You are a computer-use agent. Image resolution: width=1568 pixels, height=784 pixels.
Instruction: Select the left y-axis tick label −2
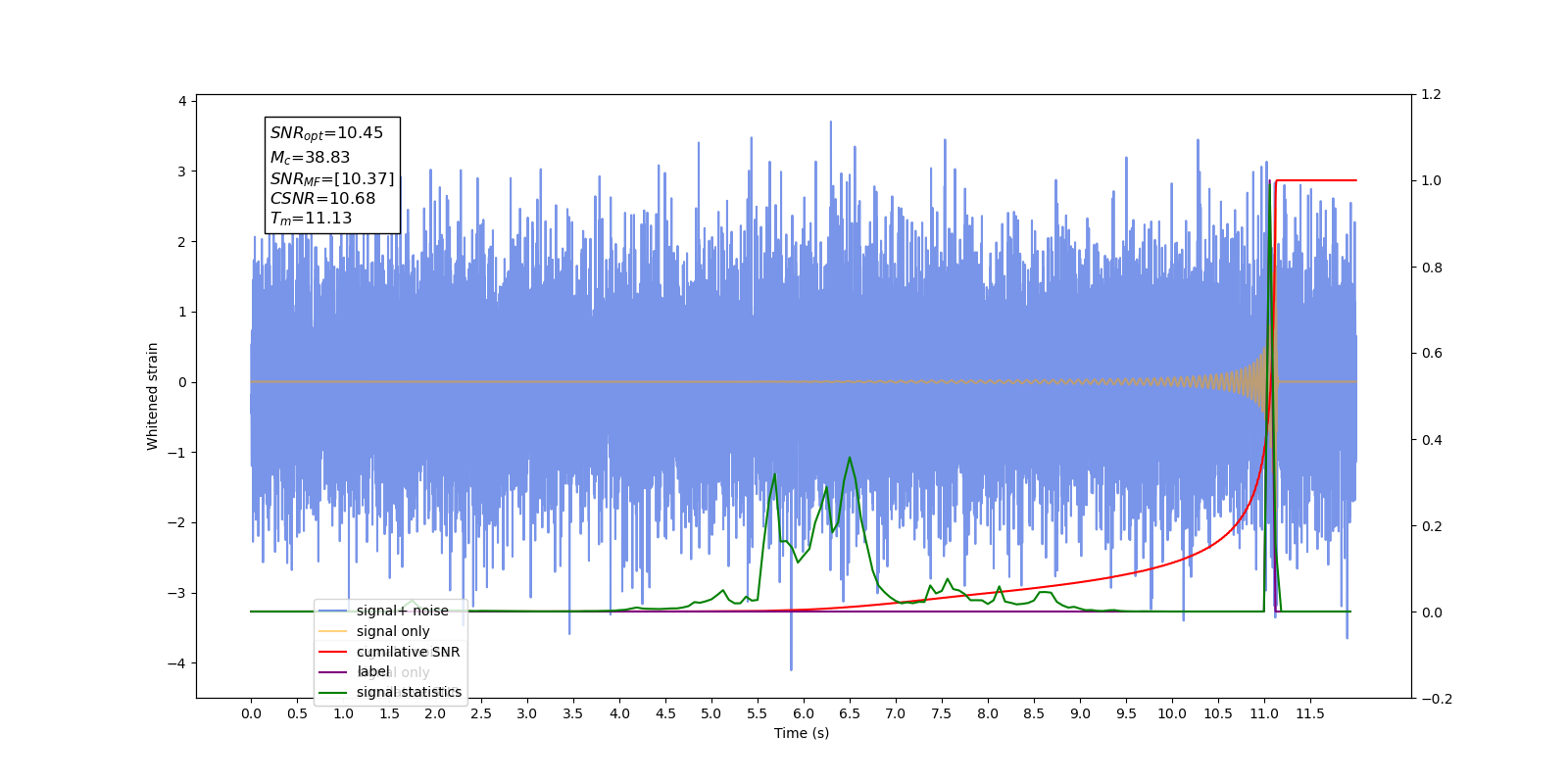pos(176,522)
